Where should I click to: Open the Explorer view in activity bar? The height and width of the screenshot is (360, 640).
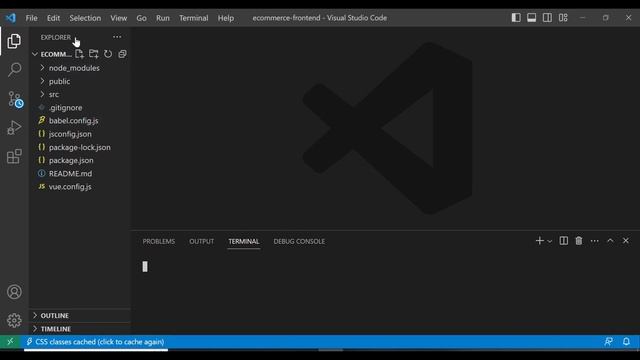click(14, 41)
